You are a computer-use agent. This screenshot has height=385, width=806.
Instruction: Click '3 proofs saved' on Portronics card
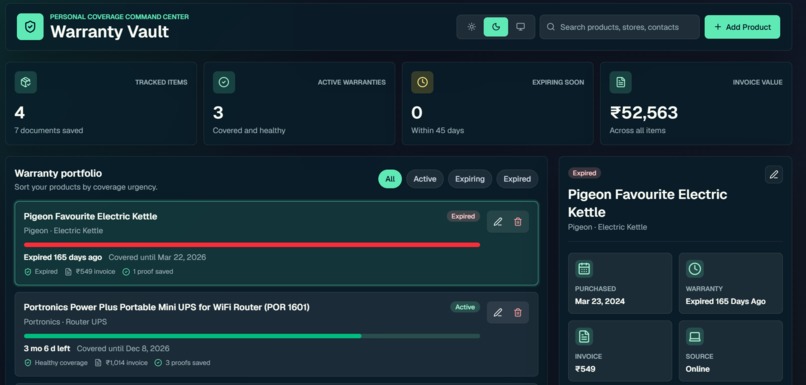click(x=182, y=363)
